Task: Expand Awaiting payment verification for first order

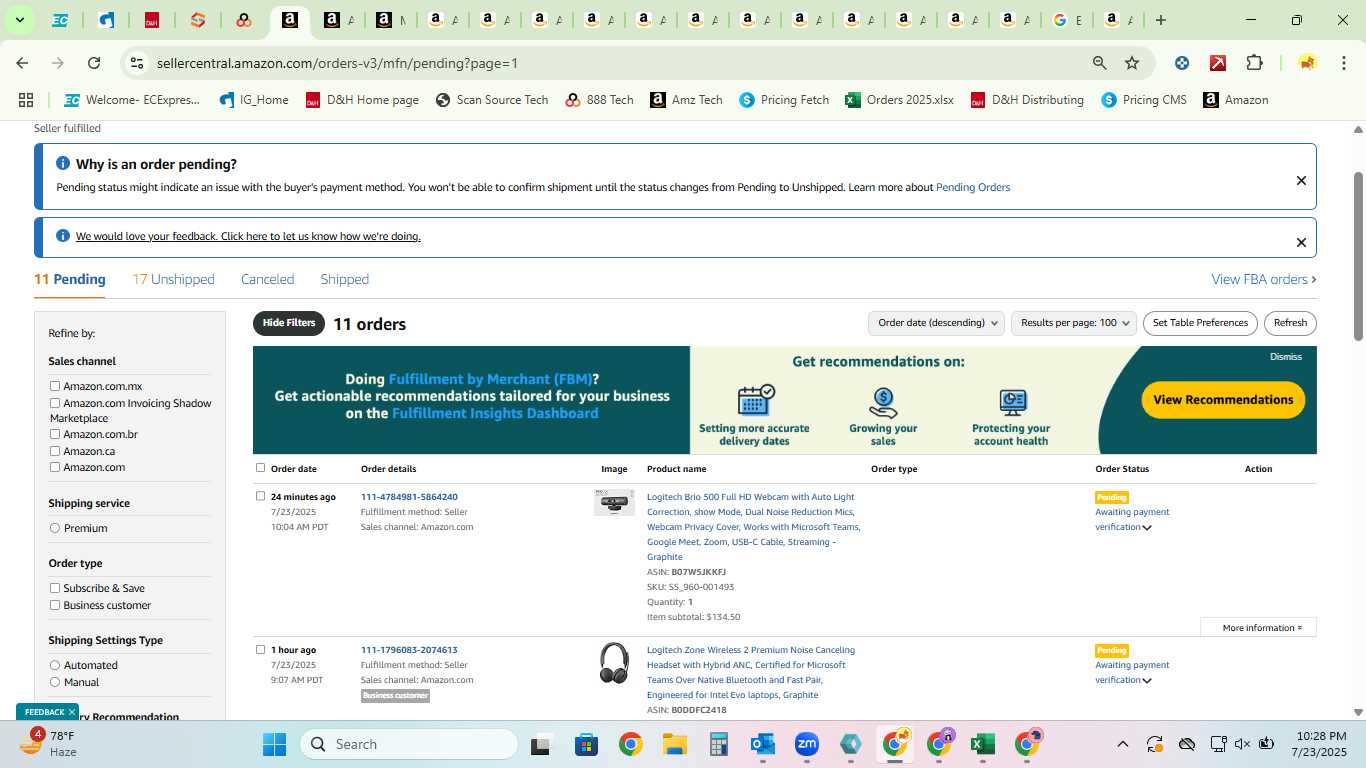Action: pyautogui.click(x=1147, y=528)
